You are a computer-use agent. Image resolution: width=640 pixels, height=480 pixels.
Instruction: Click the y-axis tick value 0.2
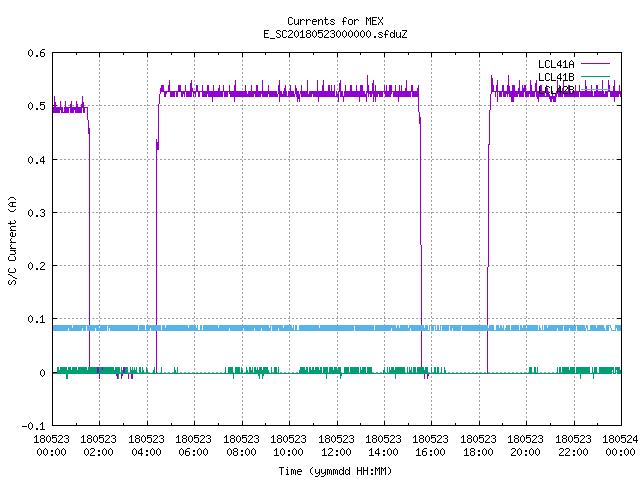click(x=36, y=266)
